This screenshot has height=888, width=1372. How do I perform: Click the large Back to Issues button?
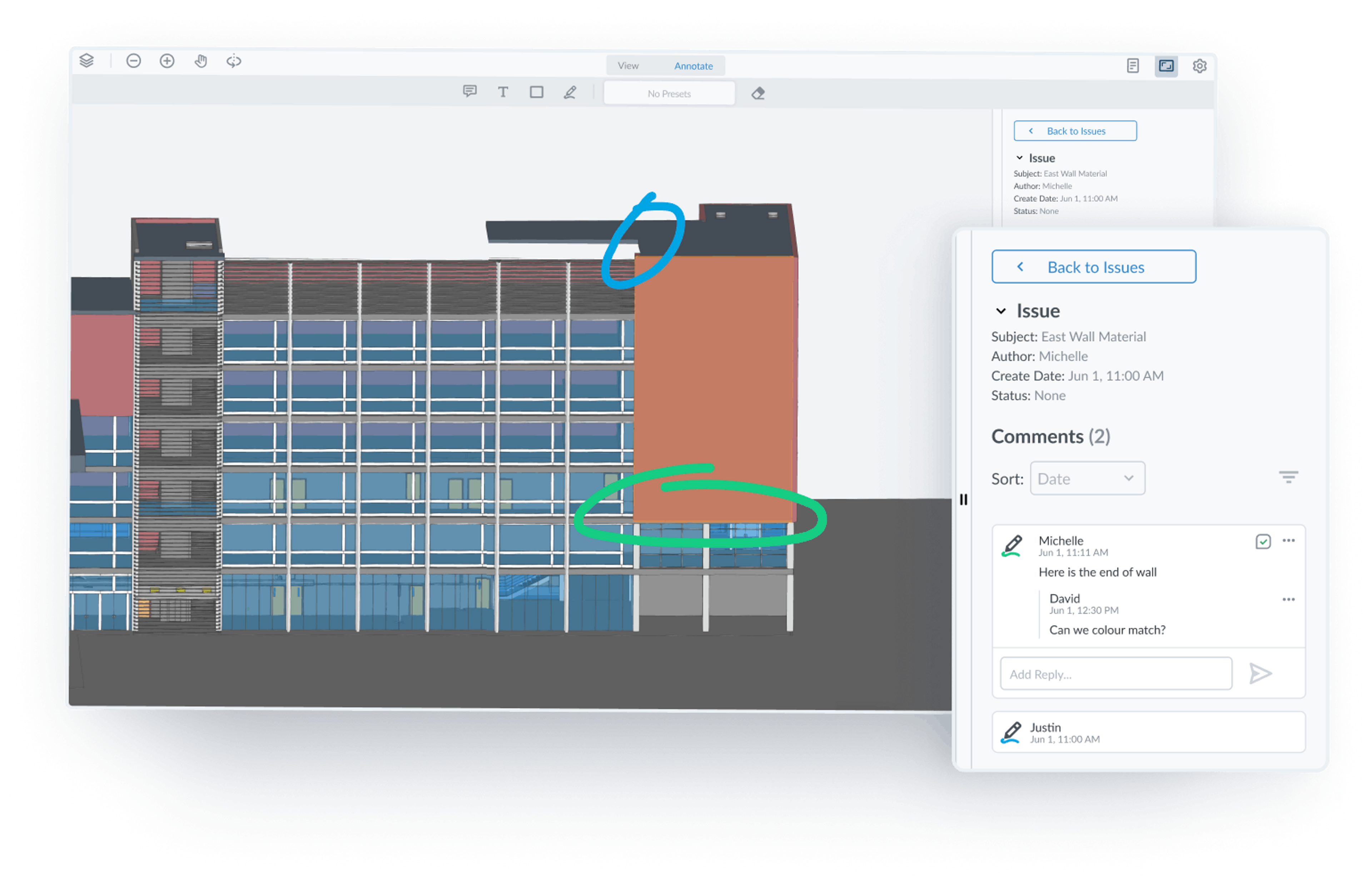[x=1093, y=267]
